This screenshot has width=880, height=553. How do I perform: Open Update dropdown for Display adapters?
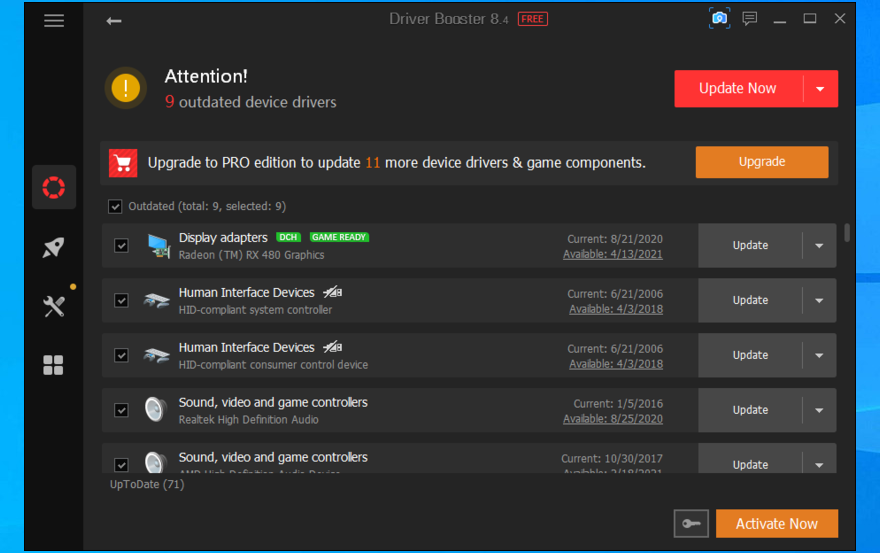click(x=819, y=245)
